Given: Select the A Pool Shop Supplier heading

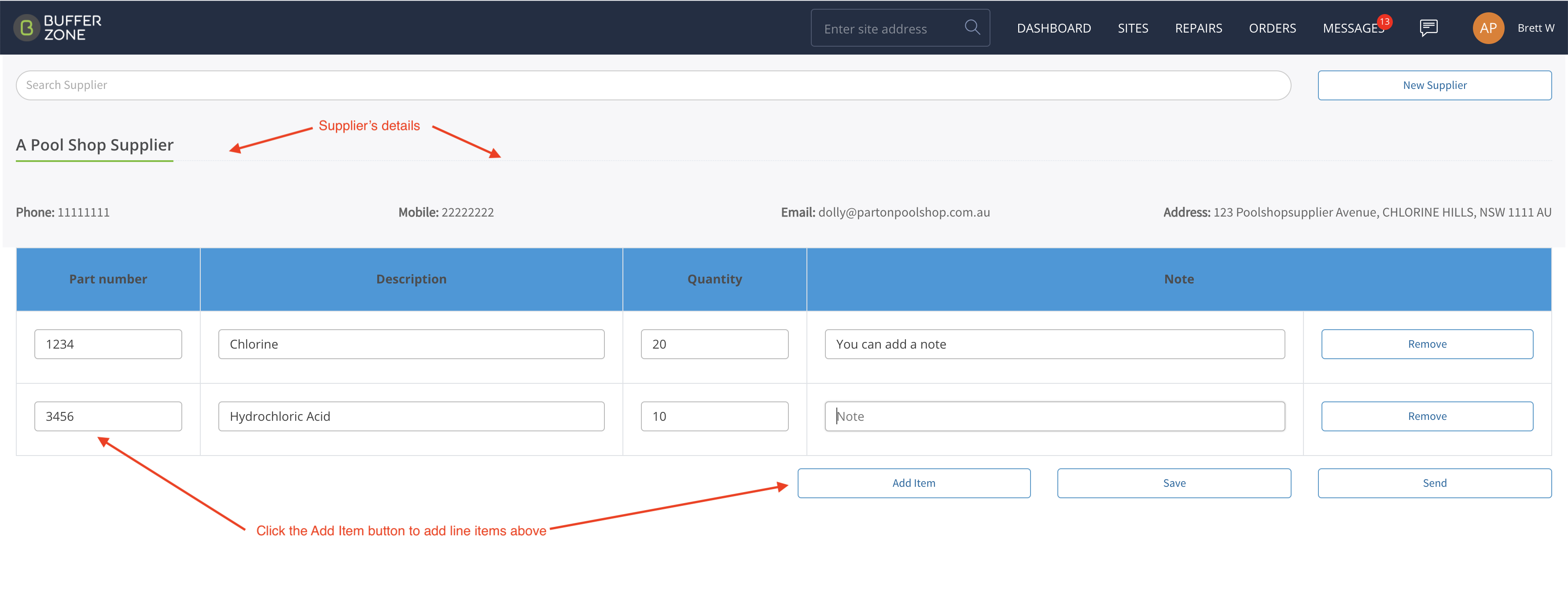Looking at the screenshot, I should (94, 145).
